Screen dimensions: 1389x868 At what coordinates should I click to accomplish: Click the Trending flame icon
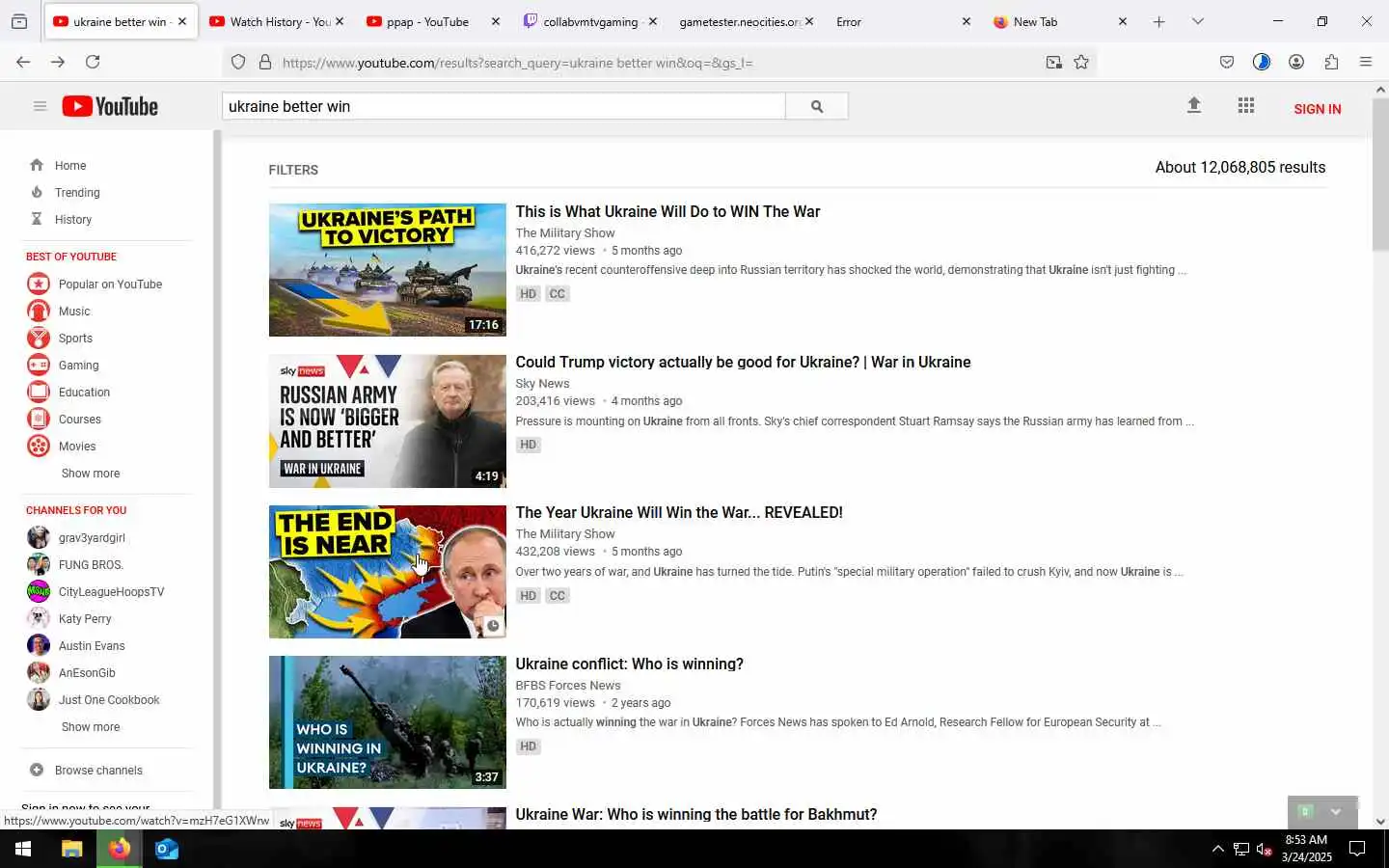[x=37, y=192]
